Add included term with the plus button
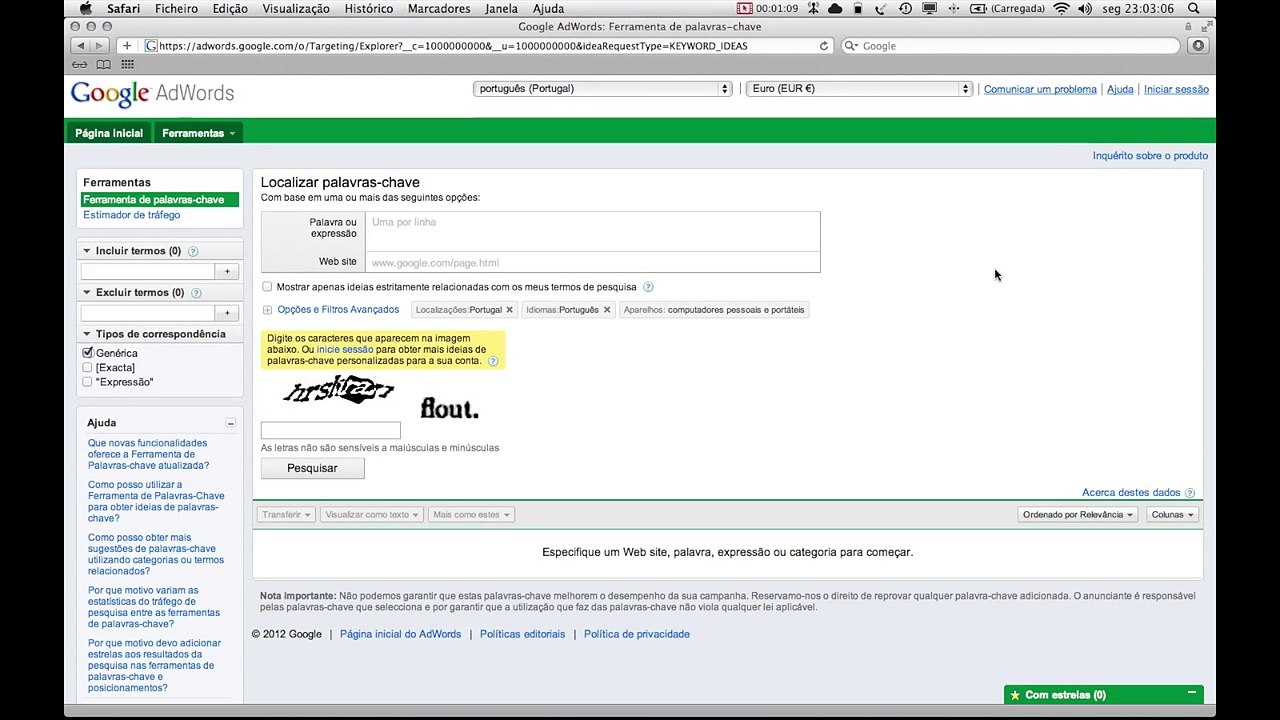1280x720 pixels. (x=227, y=272)
